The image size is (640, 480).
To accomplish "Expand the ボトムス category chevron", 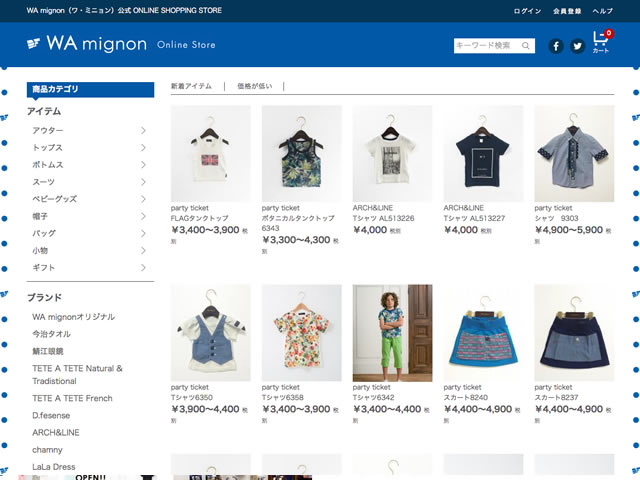I will (143, 164).
